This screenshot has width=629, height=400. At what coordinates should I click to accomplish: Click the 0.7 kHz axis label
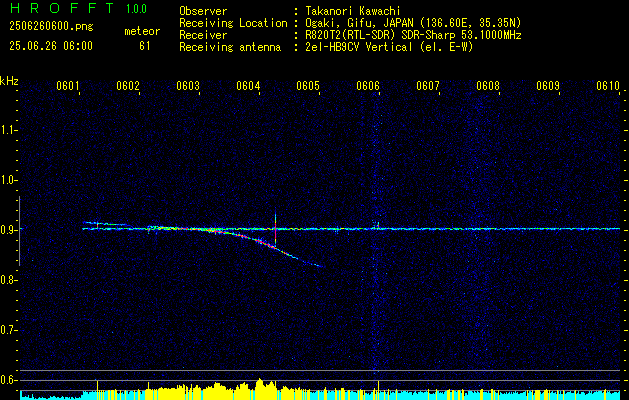(7, 330)
